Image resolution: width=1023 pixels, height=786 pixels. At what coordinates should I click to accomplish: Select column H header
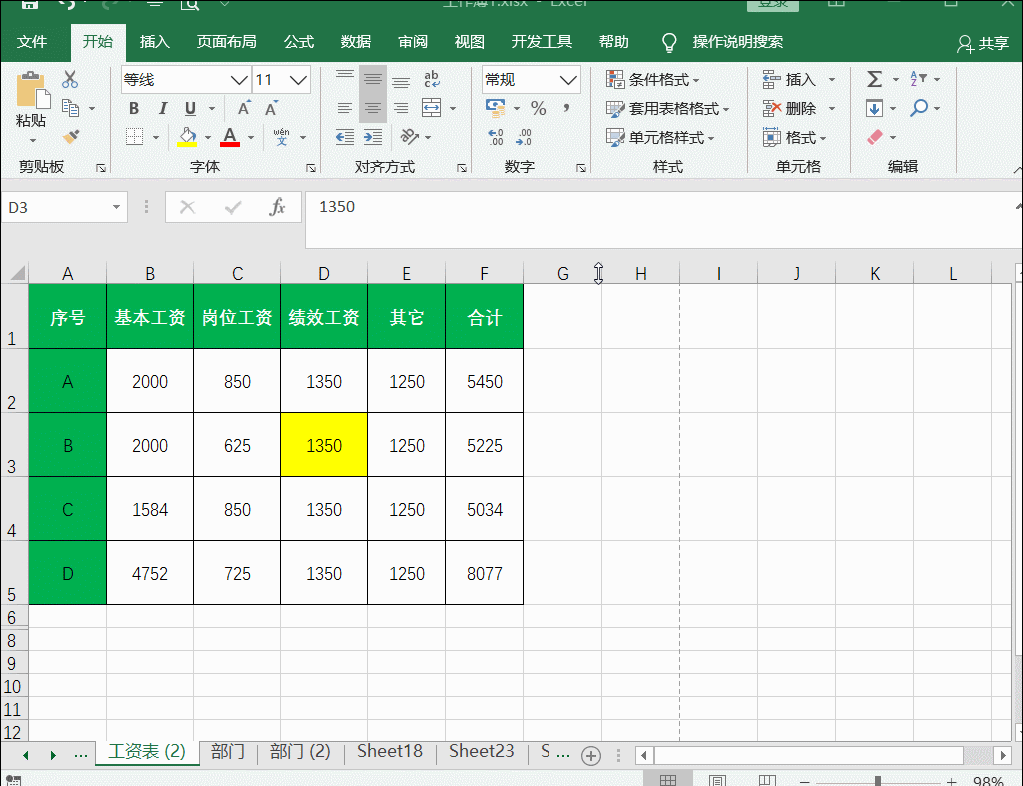pos(641,273)
